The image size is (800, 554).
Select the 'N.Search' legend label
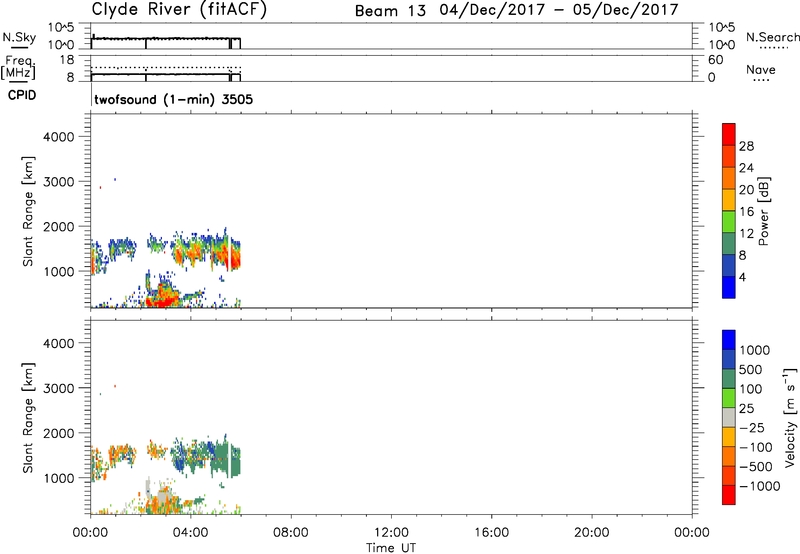(x=772, y=37)
